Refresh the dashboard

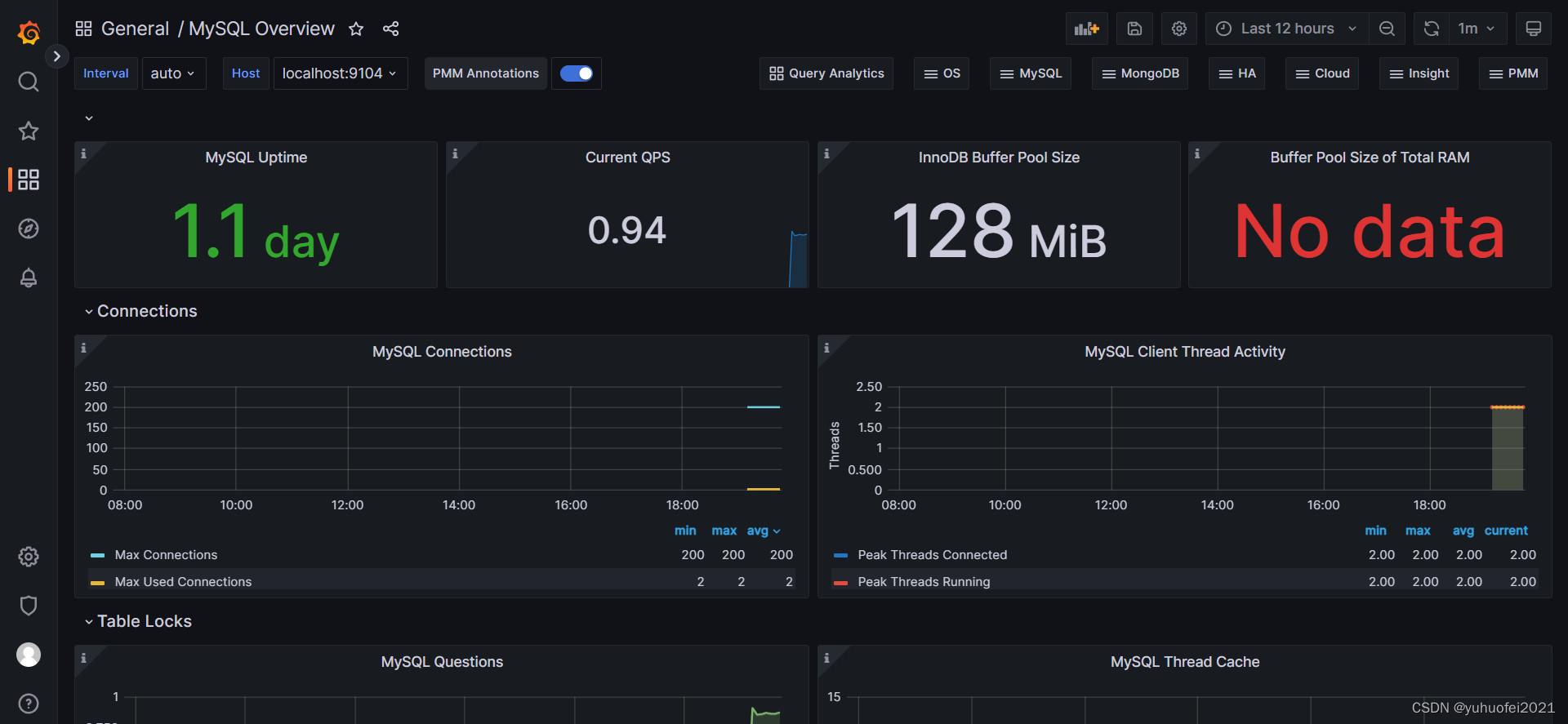tap(1432, 29)
